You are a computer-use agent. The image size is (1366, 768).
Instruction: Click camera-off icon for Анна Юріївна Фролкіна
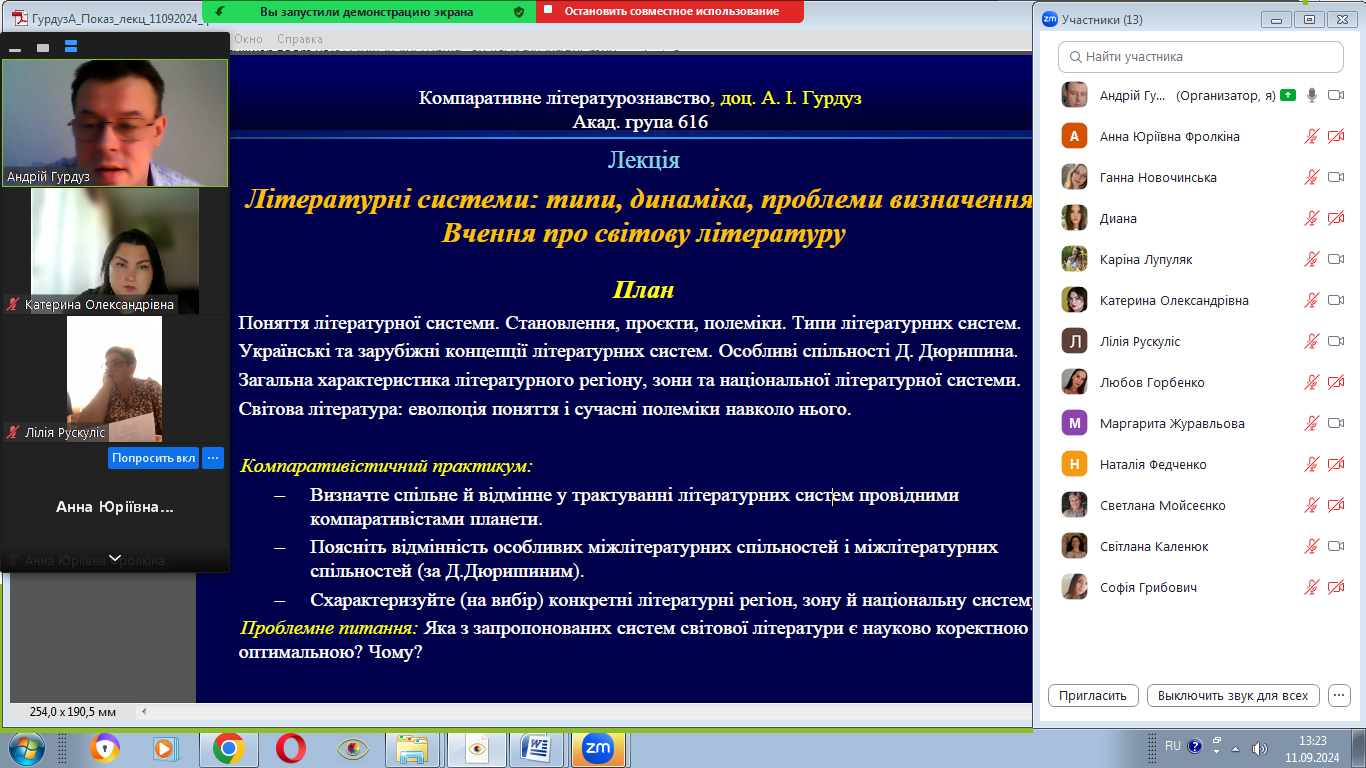(1335, 136)
